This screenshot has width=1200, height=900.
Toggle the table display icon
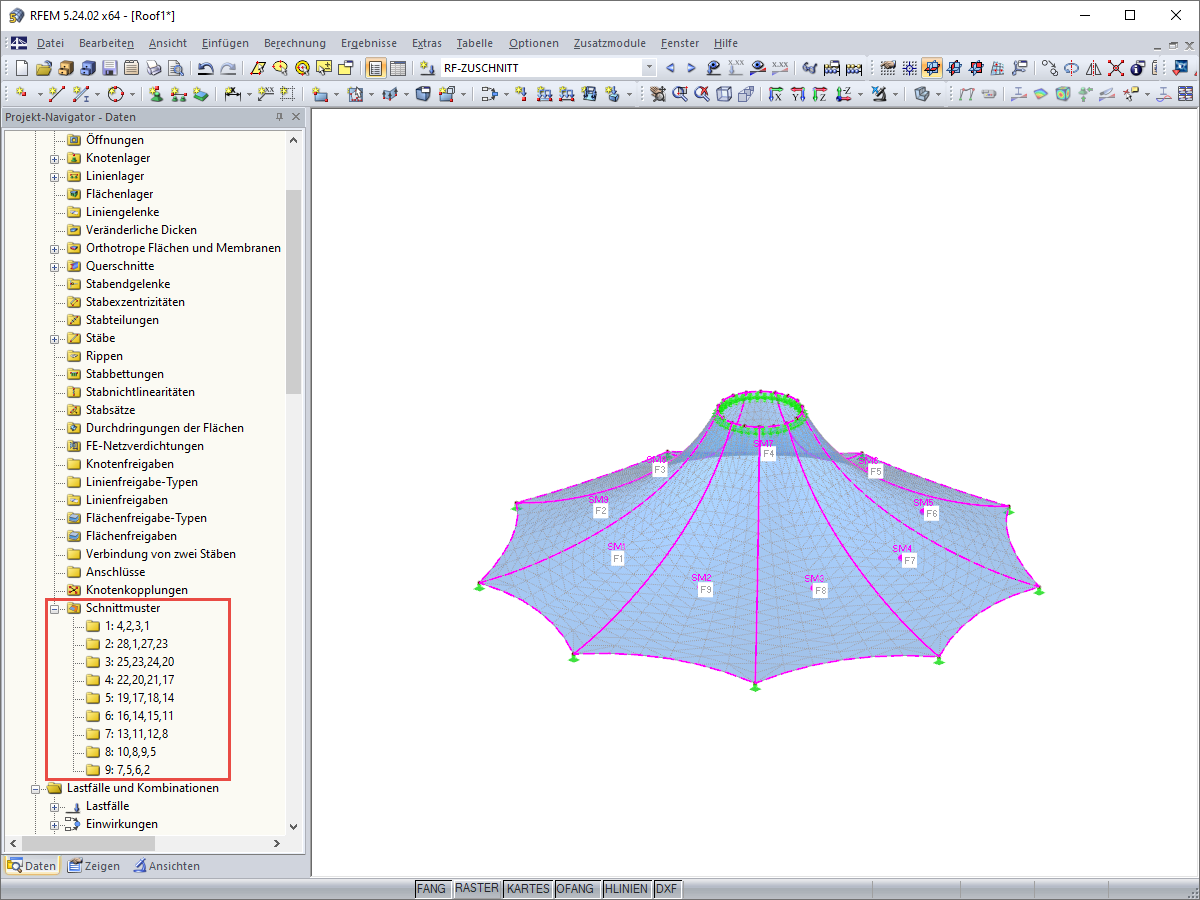click(x=397, y=68)
